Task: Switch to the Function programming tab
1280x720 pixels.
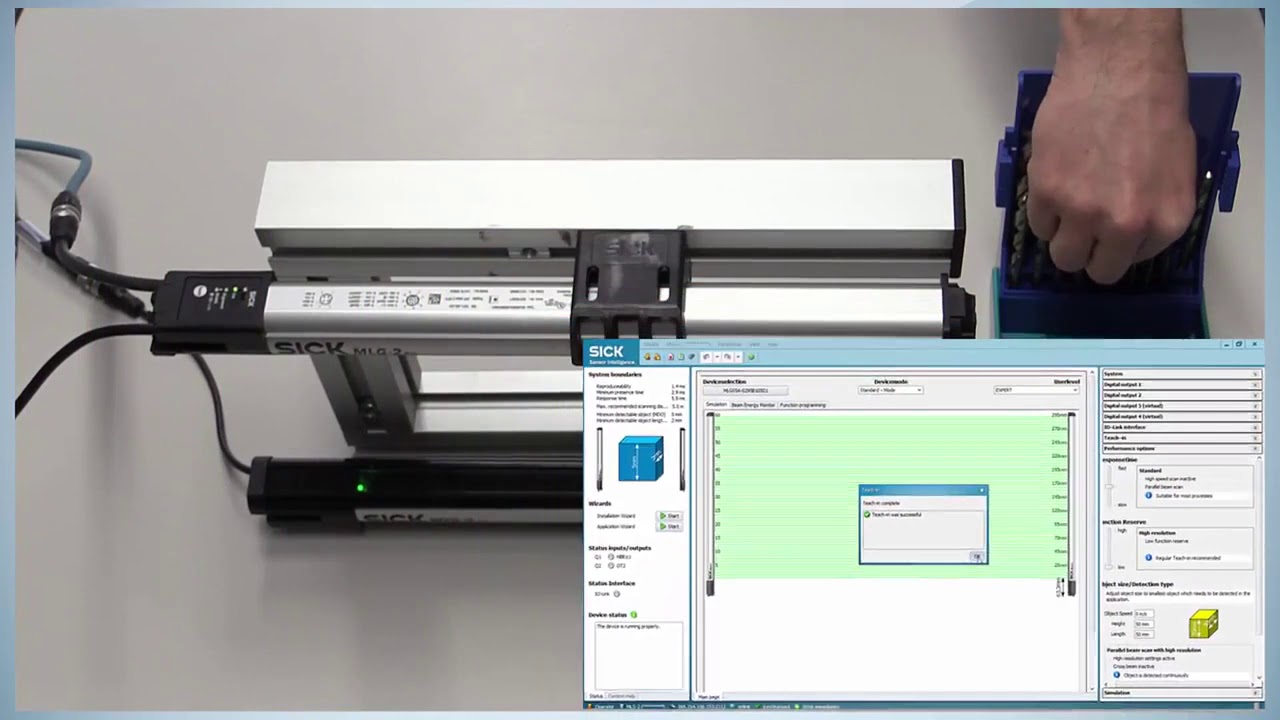Action: (803, 405)
